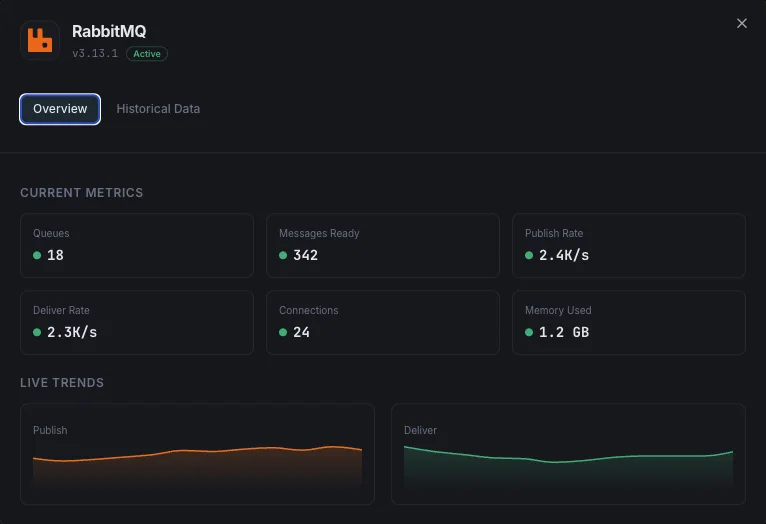This screenshot has height=524, width=766.
Task: Click the Connections value 24
Action: [301, 332]
